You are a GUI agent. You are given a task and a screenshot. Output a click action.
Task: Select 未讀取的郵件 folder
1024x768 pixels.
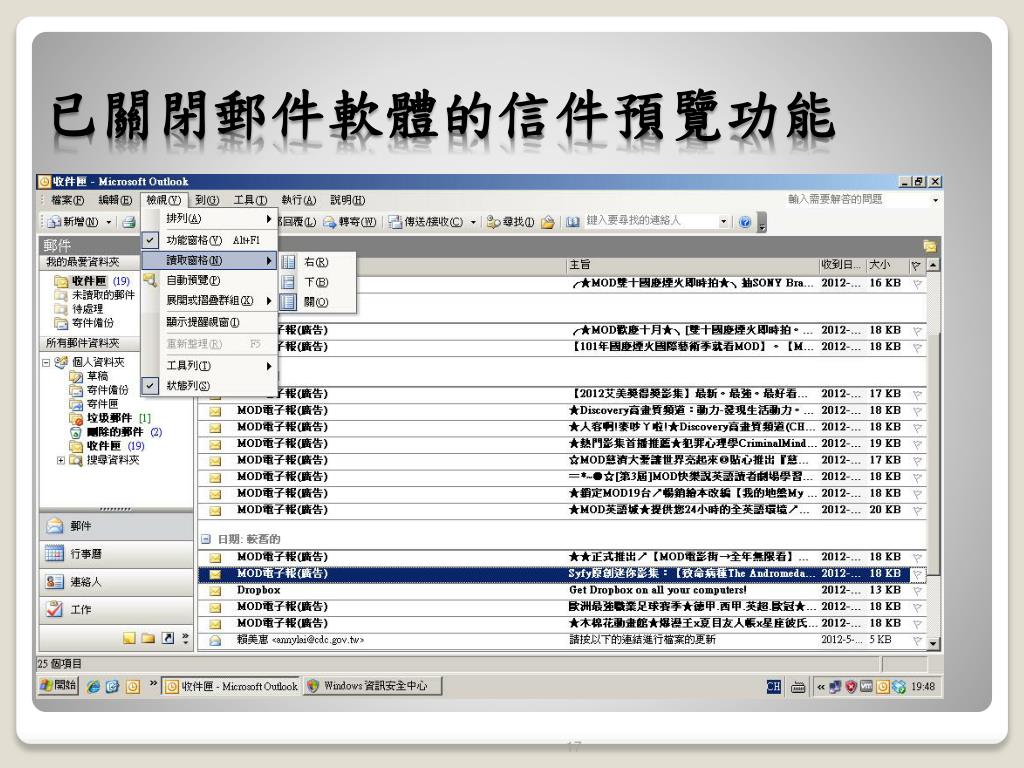click(x=95, y=295)
